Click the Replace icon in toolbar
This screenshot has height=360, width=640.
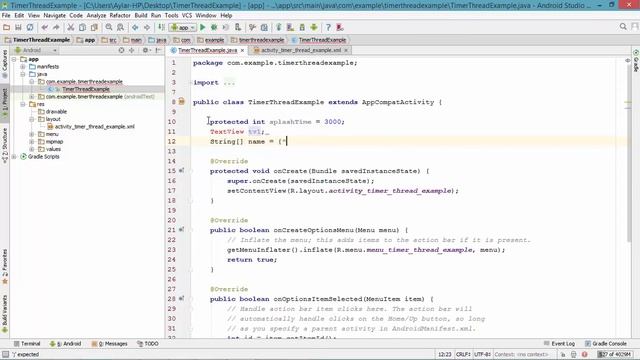coord(120,27)
